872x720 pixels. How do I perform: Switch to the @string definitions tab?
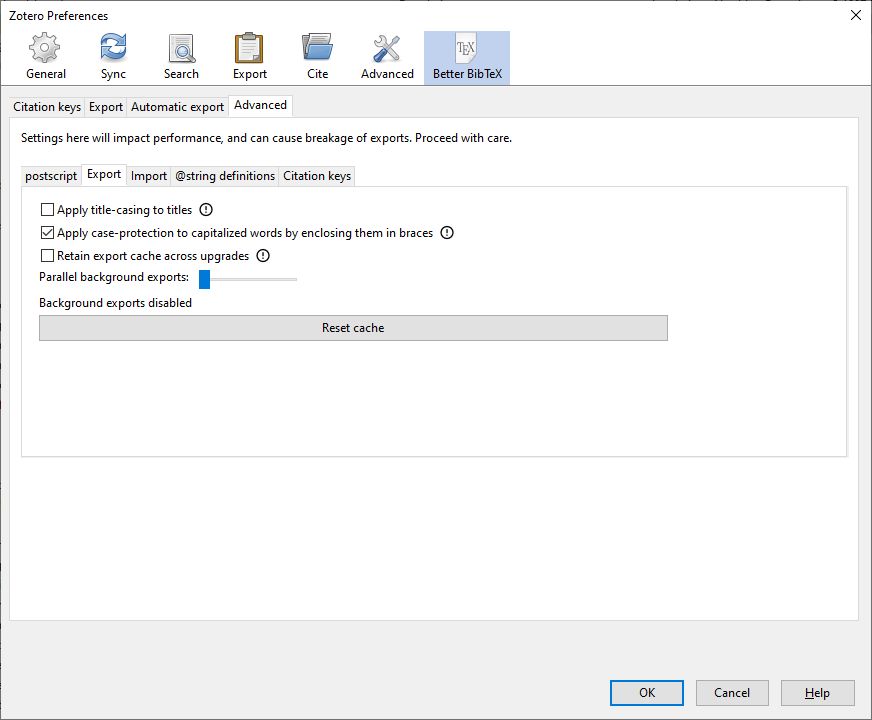point(225,176)
